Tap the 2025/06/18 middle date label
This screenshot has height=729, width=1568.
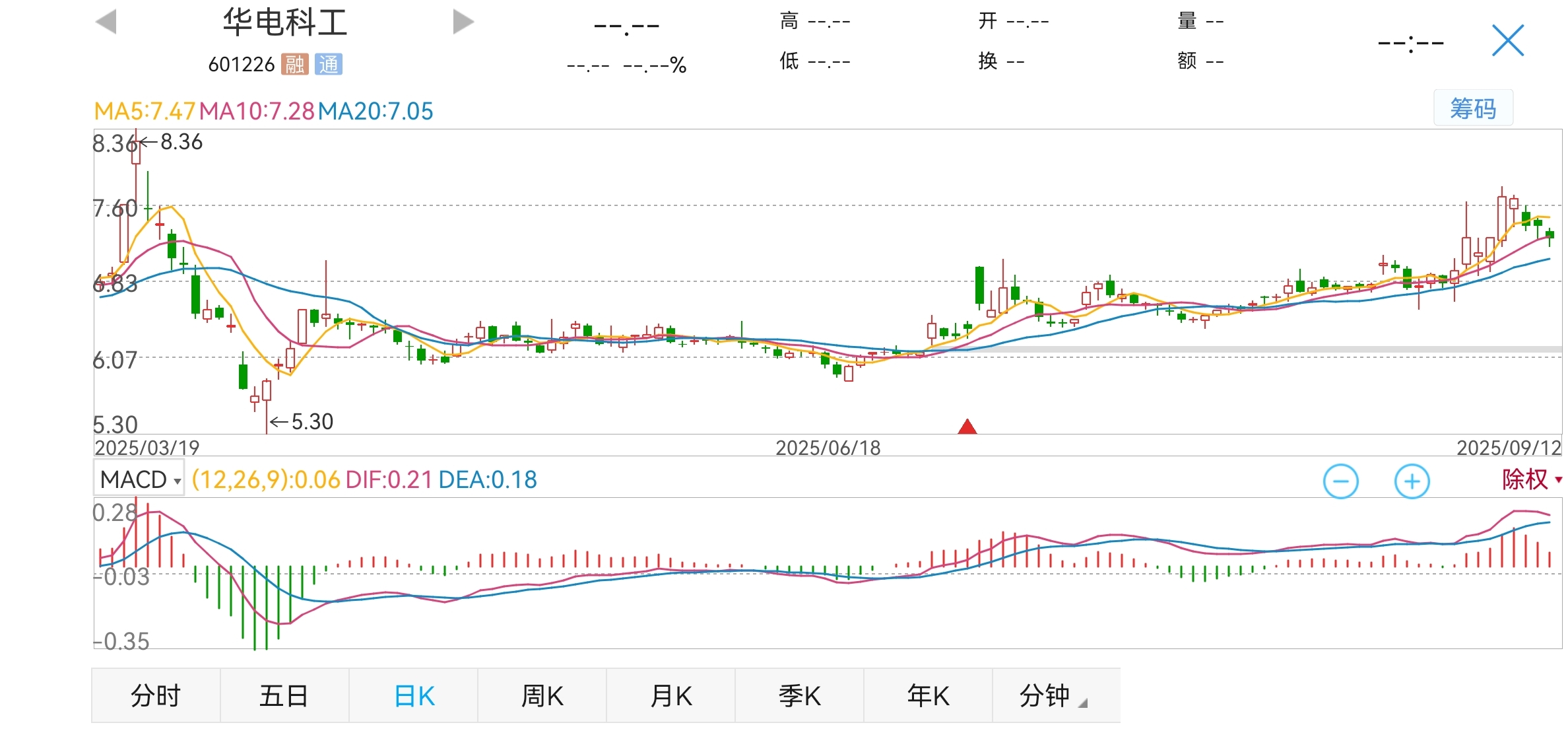coord(828,448)
